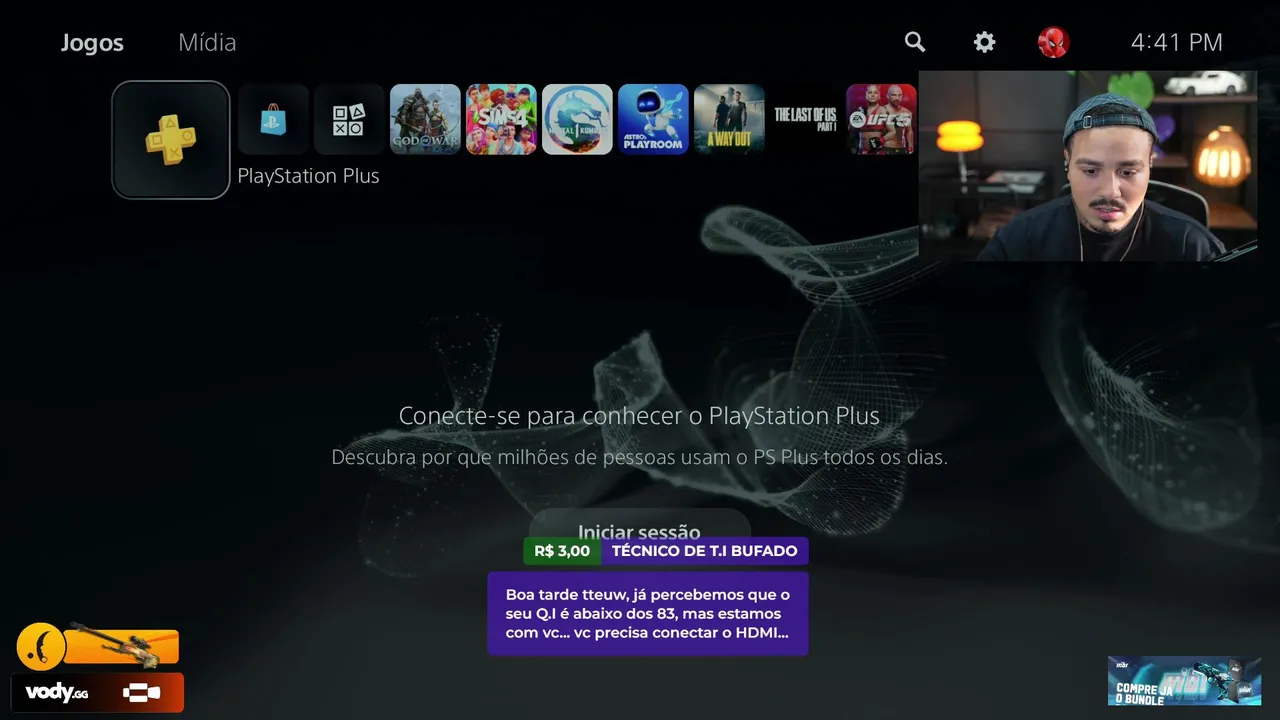
Task: Open the PlayStation Store bag icon
Action: pos(273,119)
